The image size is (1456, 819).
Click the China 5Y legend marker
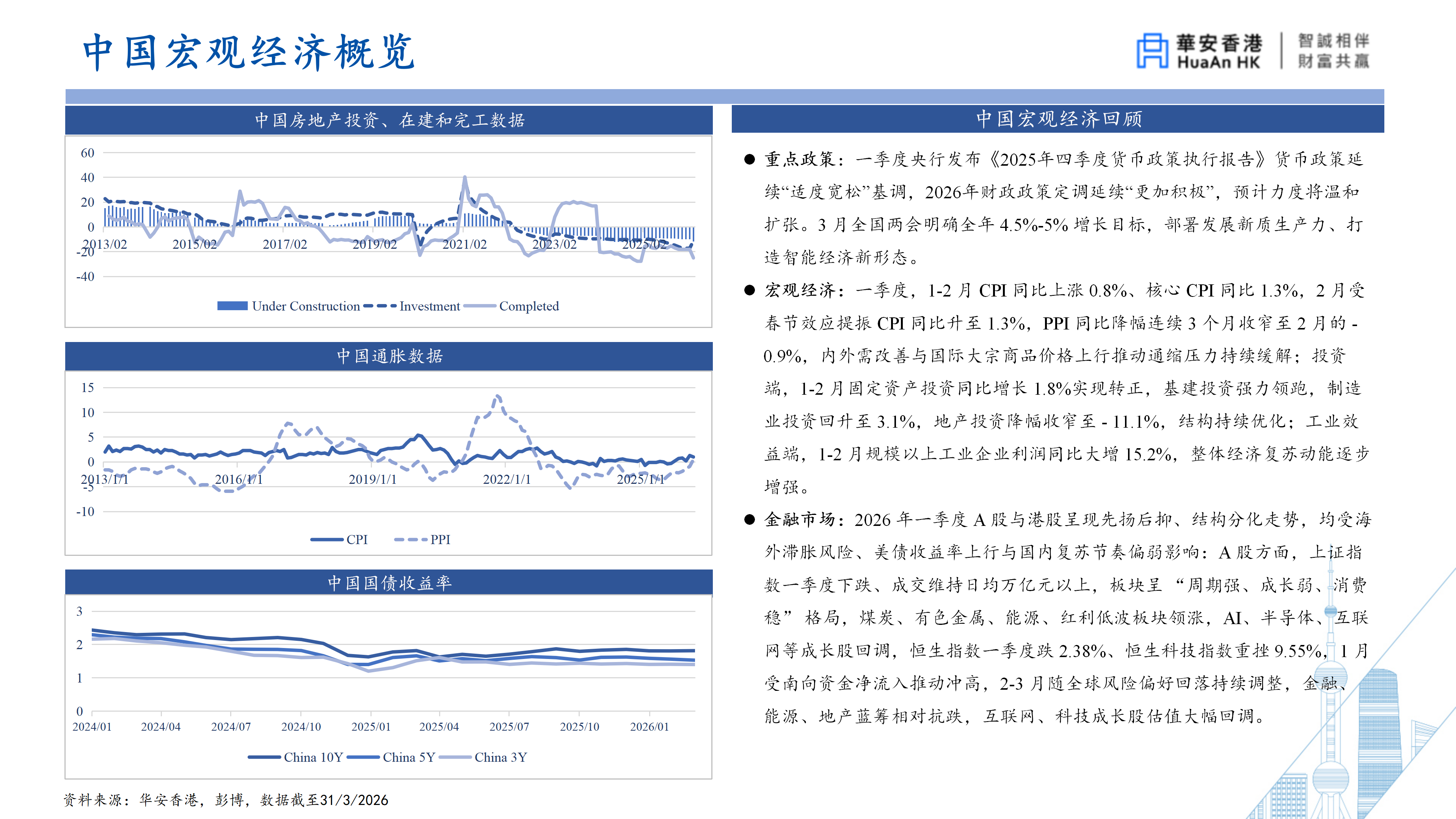[364, 757]
